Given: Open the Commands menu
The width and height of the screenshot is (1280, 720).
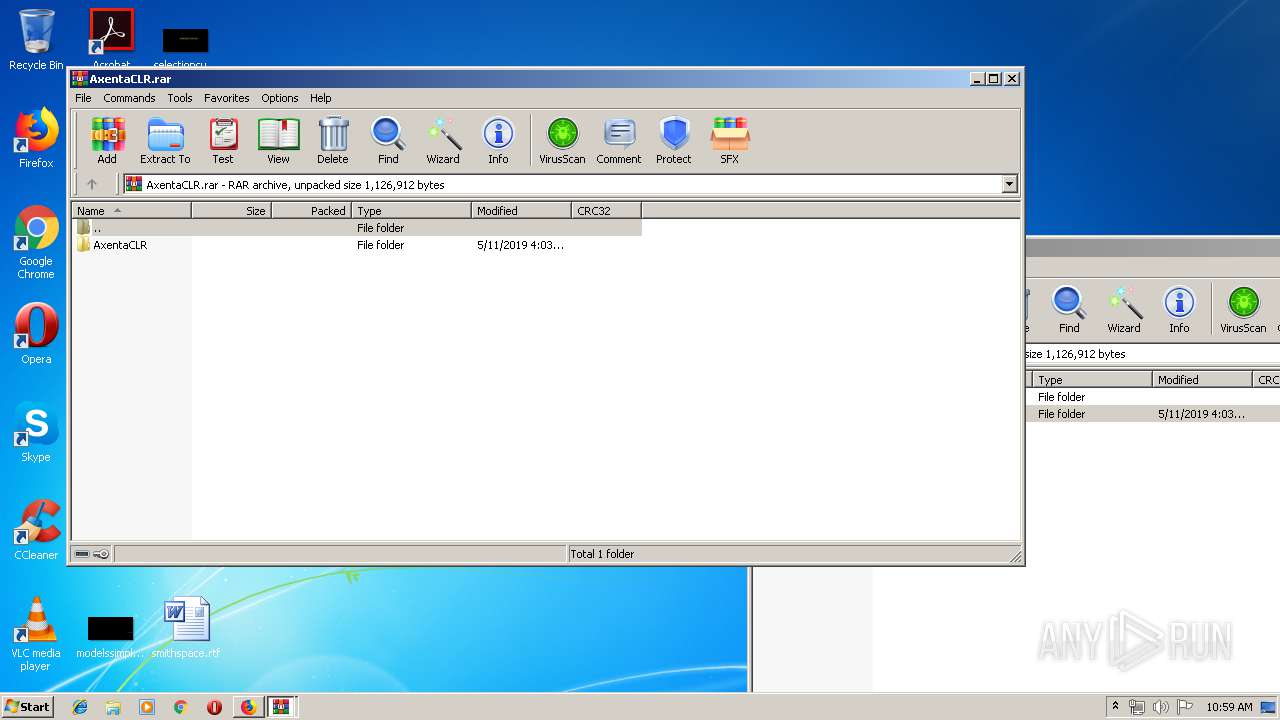Looking at the screenshot, I should (x=129, y=98).
